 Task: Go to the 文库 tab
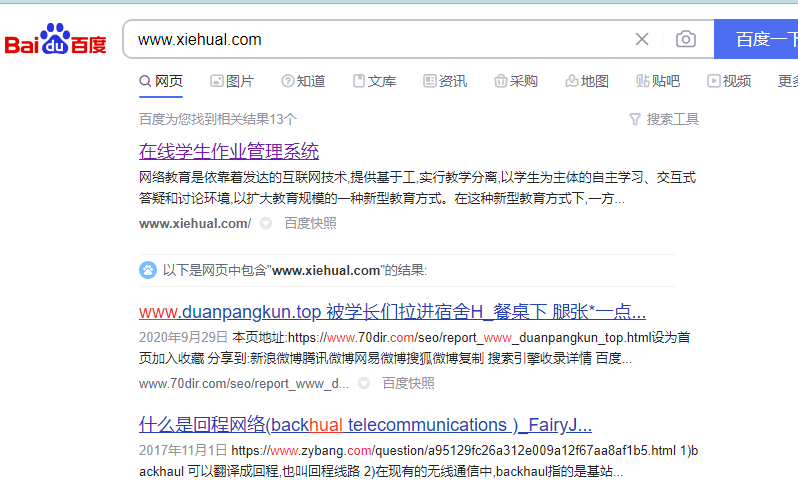click(x=375, y=81)
